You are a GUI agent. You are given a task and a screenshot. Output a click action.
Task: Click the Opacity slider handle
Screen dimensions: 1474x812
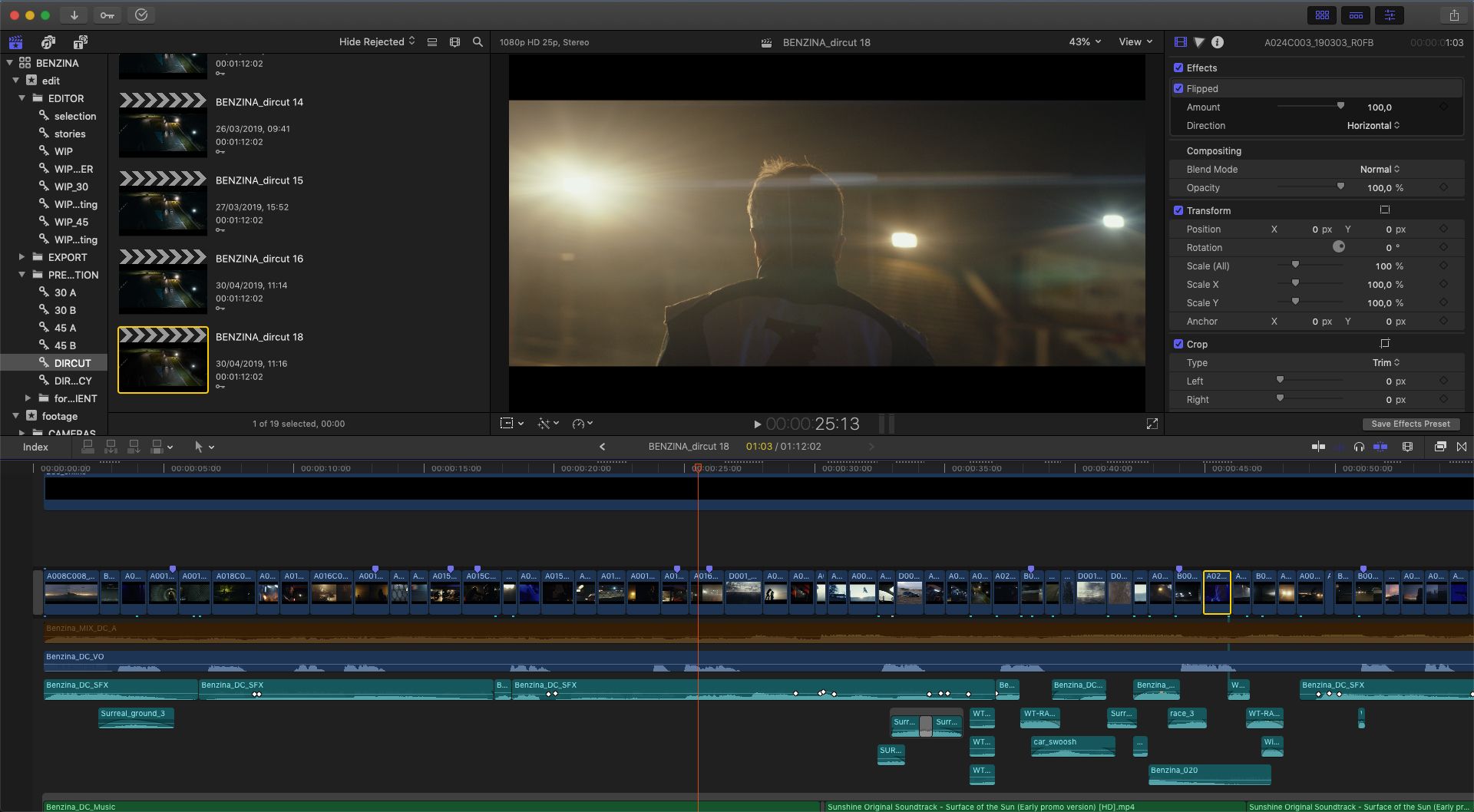1340,186
